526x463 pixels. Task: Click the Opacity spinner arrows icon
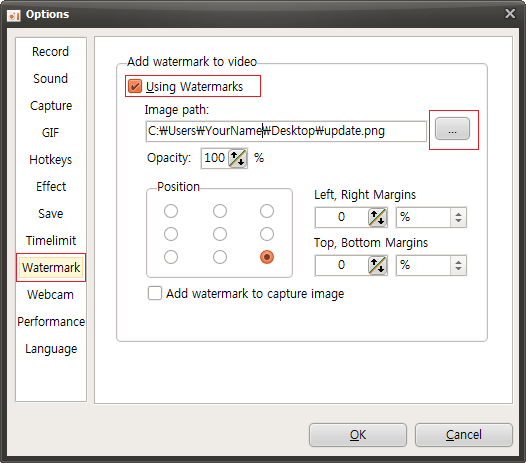[x=238, y=158]
